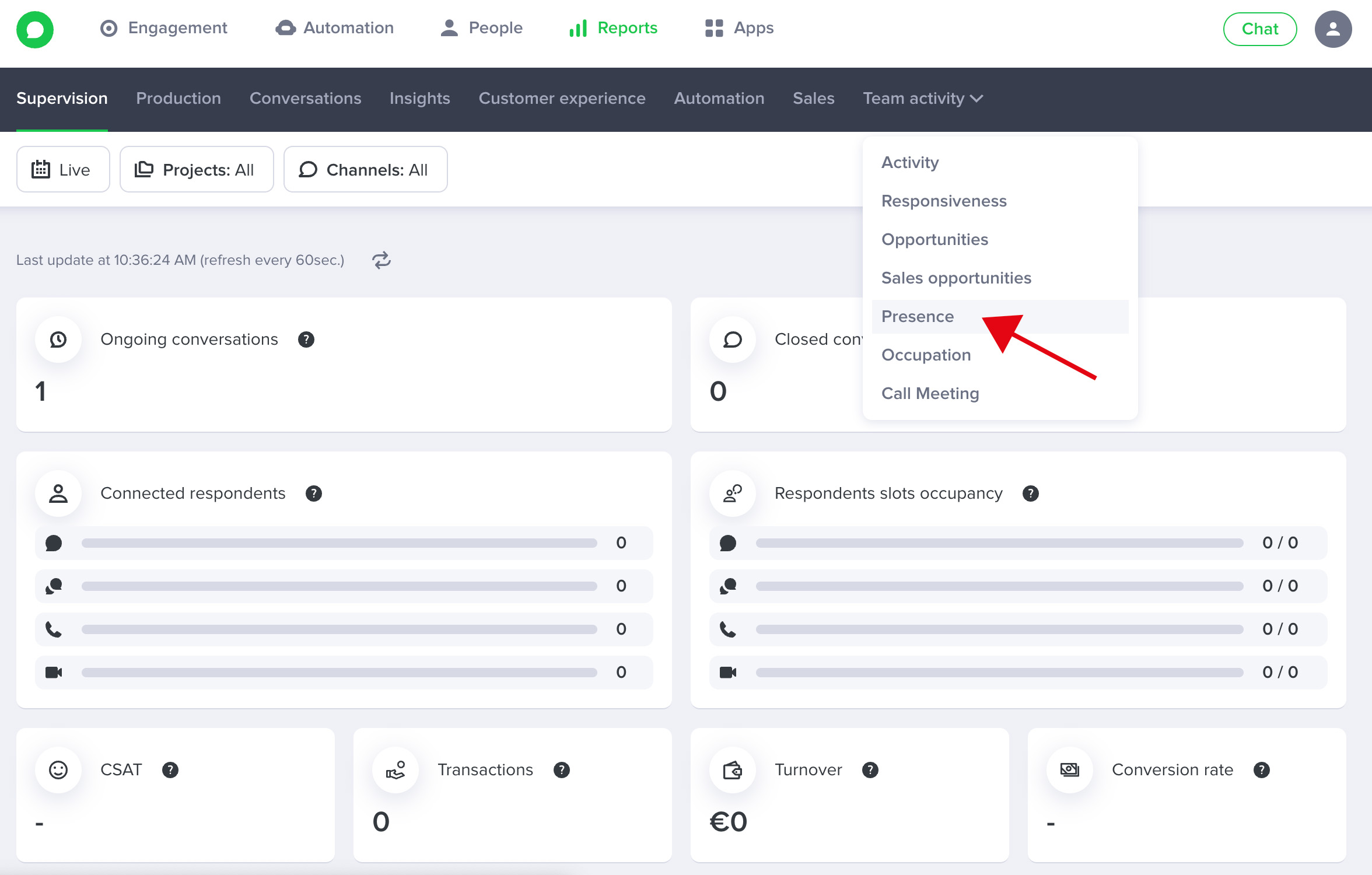
Task: Open the Apps section
Action: pos(739,28)
